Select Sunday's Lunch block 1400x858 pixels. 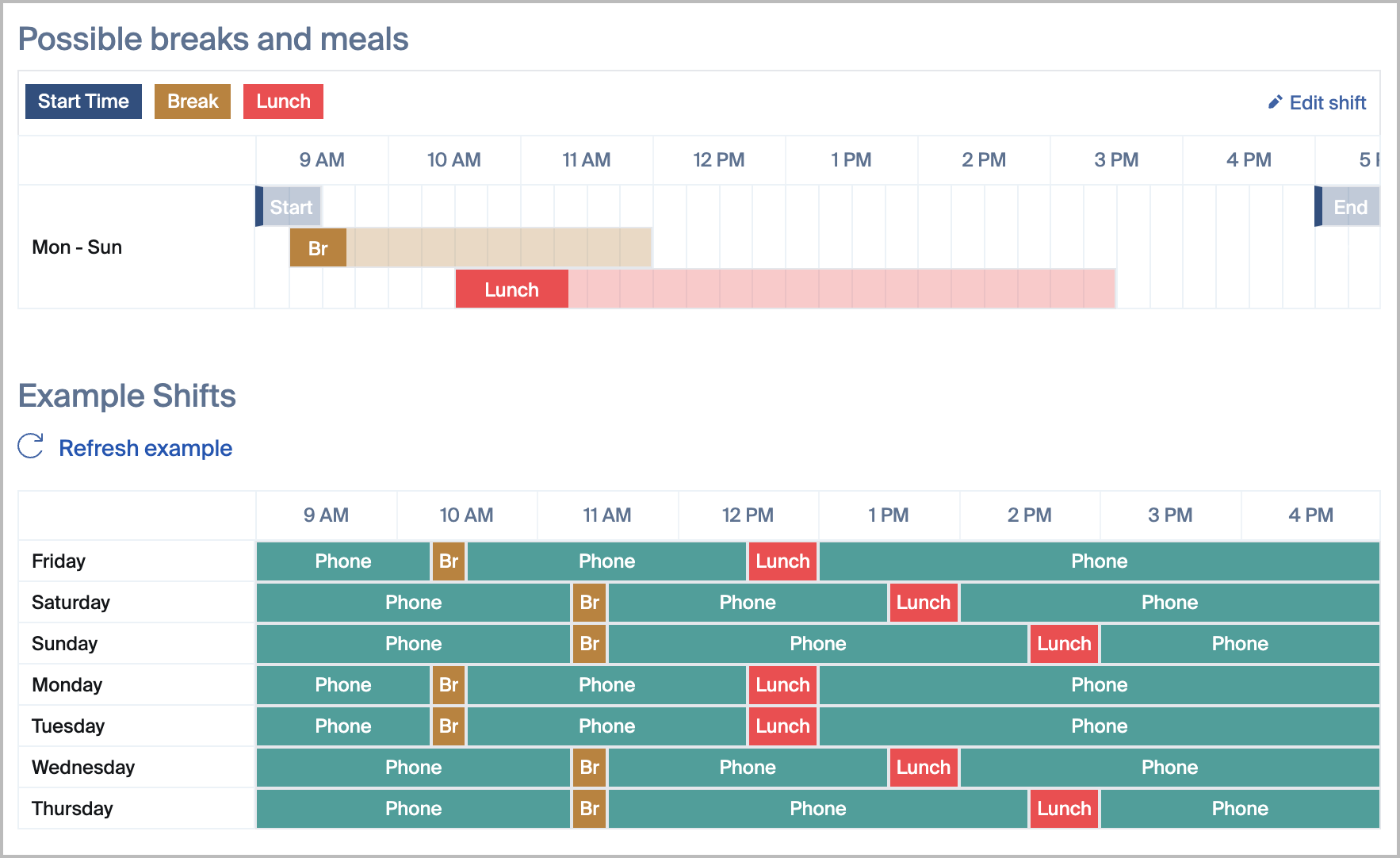coord(1064,644)
